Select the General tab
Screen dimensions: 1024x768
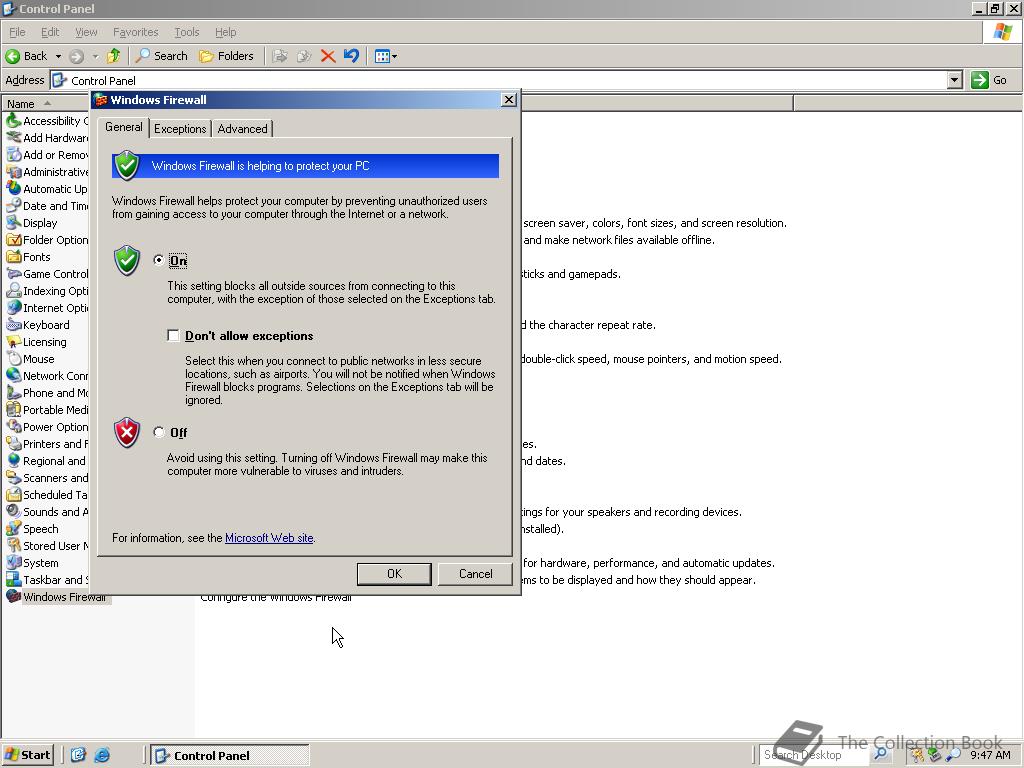pos(123,127)
